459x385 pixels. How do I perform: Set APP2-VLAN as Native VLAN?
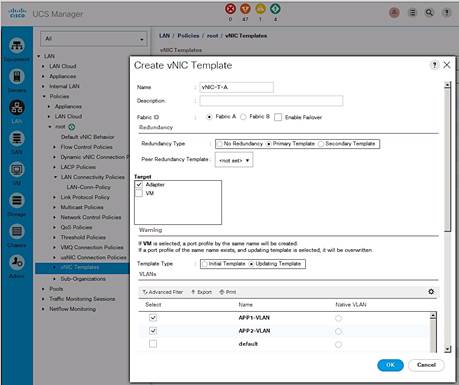tap(338, 331)
